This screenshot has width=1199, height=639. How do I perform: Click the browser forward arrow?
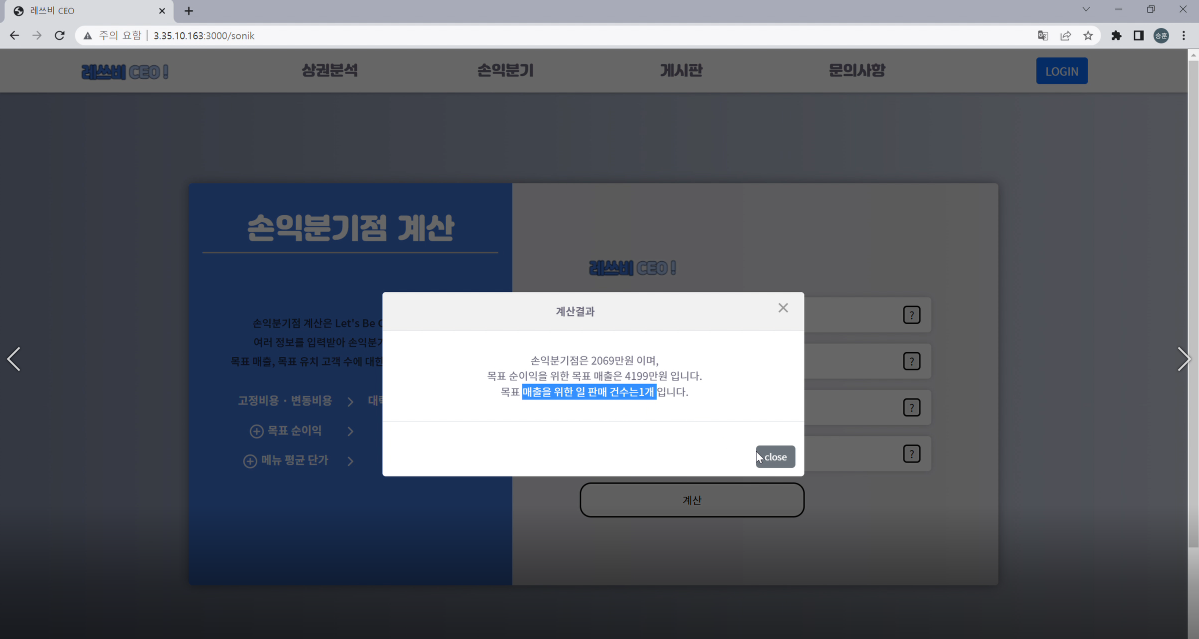pyautogui.click(x=37, y=35)
